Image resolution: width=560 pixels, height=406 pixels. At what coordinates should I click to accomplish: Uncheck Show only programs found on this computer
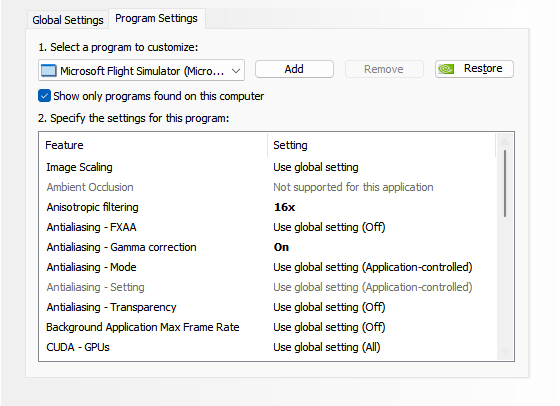45,96
